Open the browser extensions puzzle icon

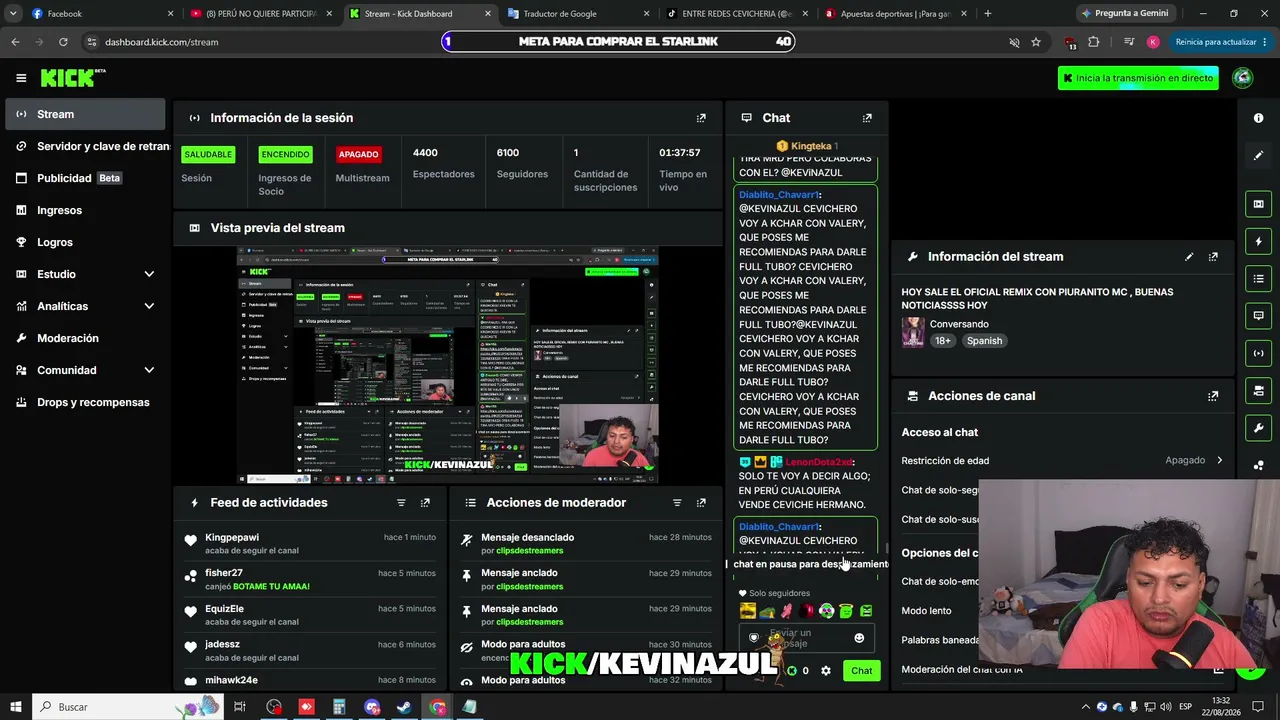[1093, 42]
